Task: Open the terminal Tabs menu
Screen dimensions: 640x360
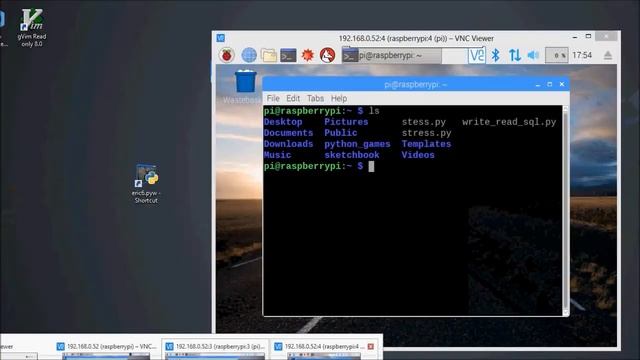Action: [315, 98]
